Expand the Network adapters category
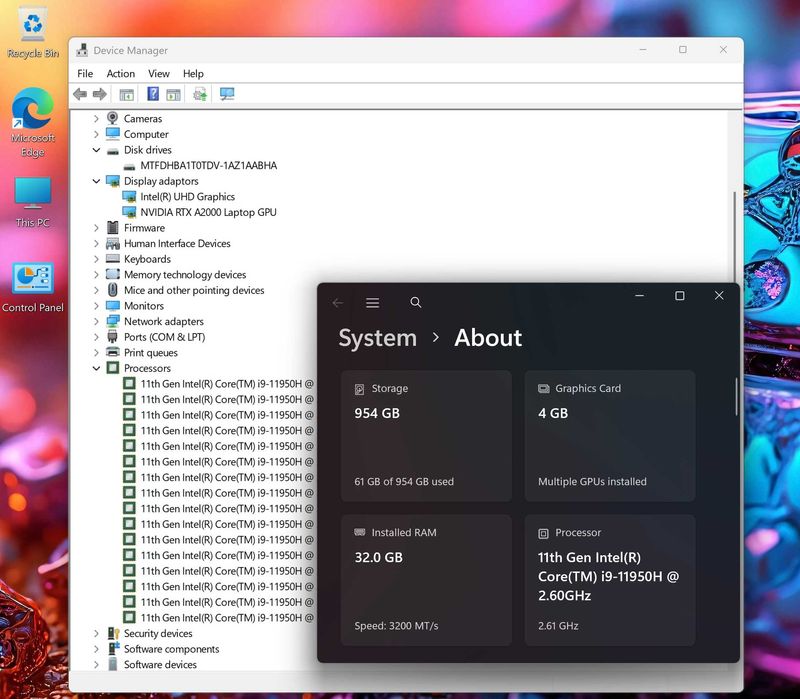800x699 pixels. (x=96, y=321)
